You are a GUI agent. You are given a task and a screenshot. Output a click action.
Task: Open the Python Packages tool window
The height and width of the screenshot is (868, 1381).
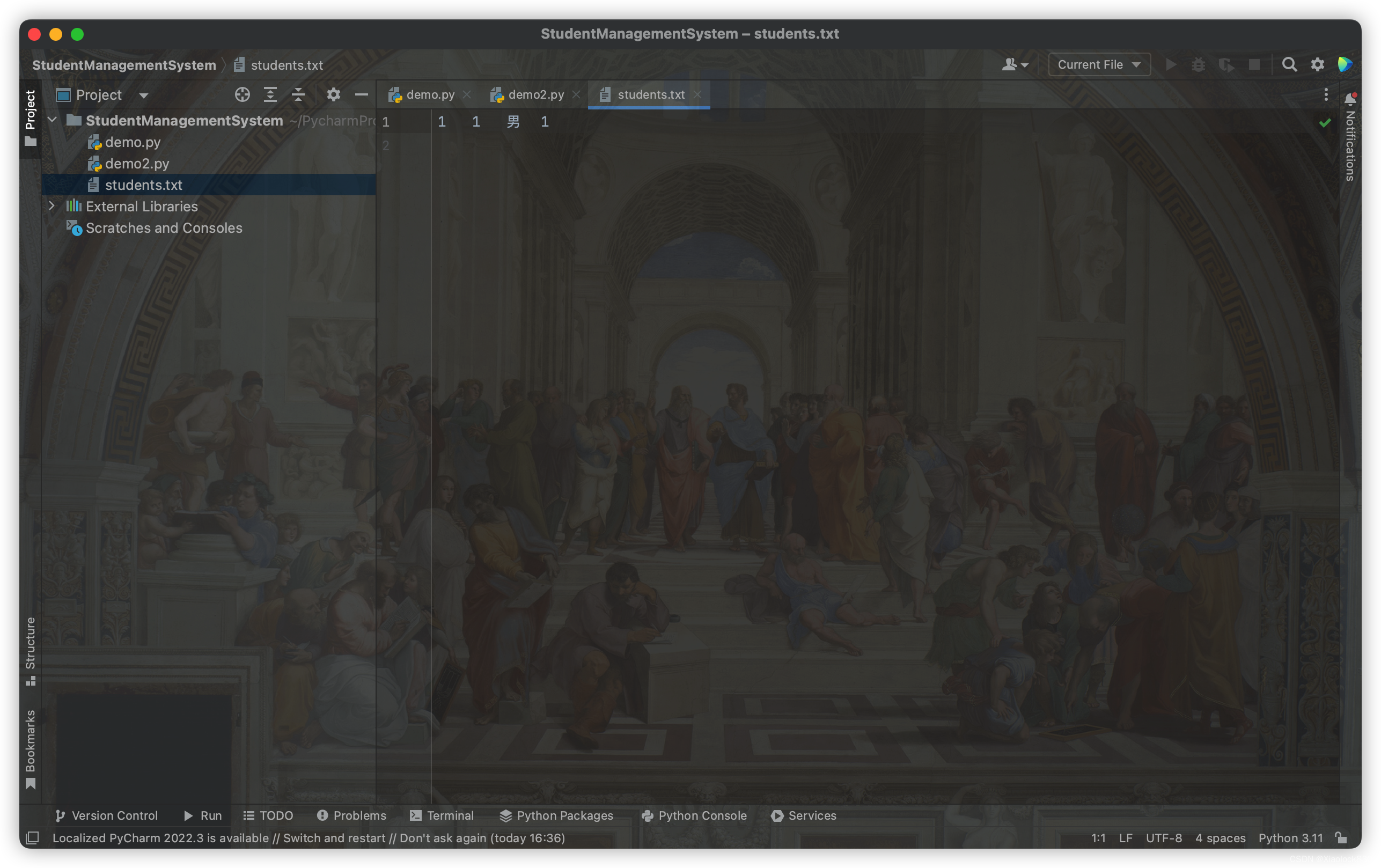(x=556, y=815)
